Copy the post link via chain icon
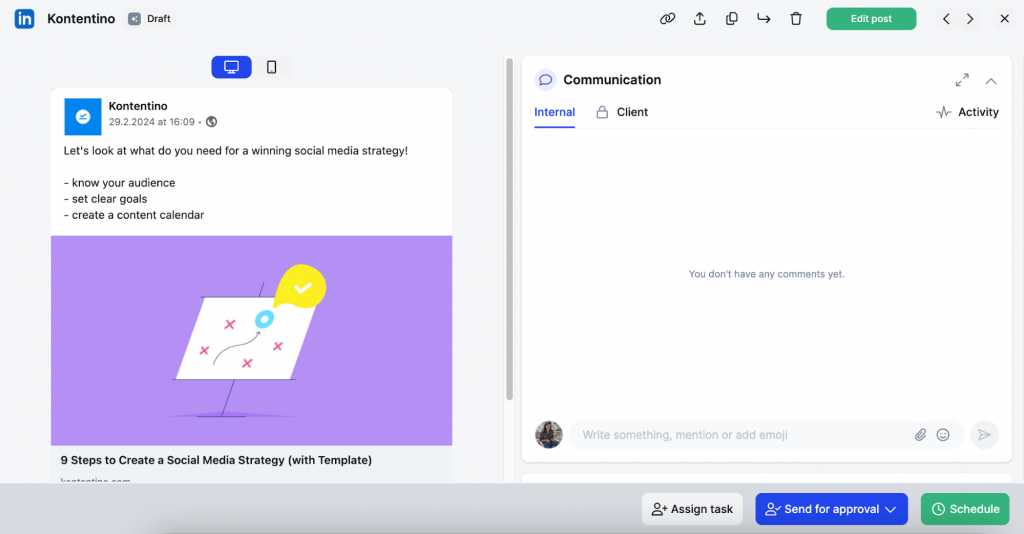 667,19
